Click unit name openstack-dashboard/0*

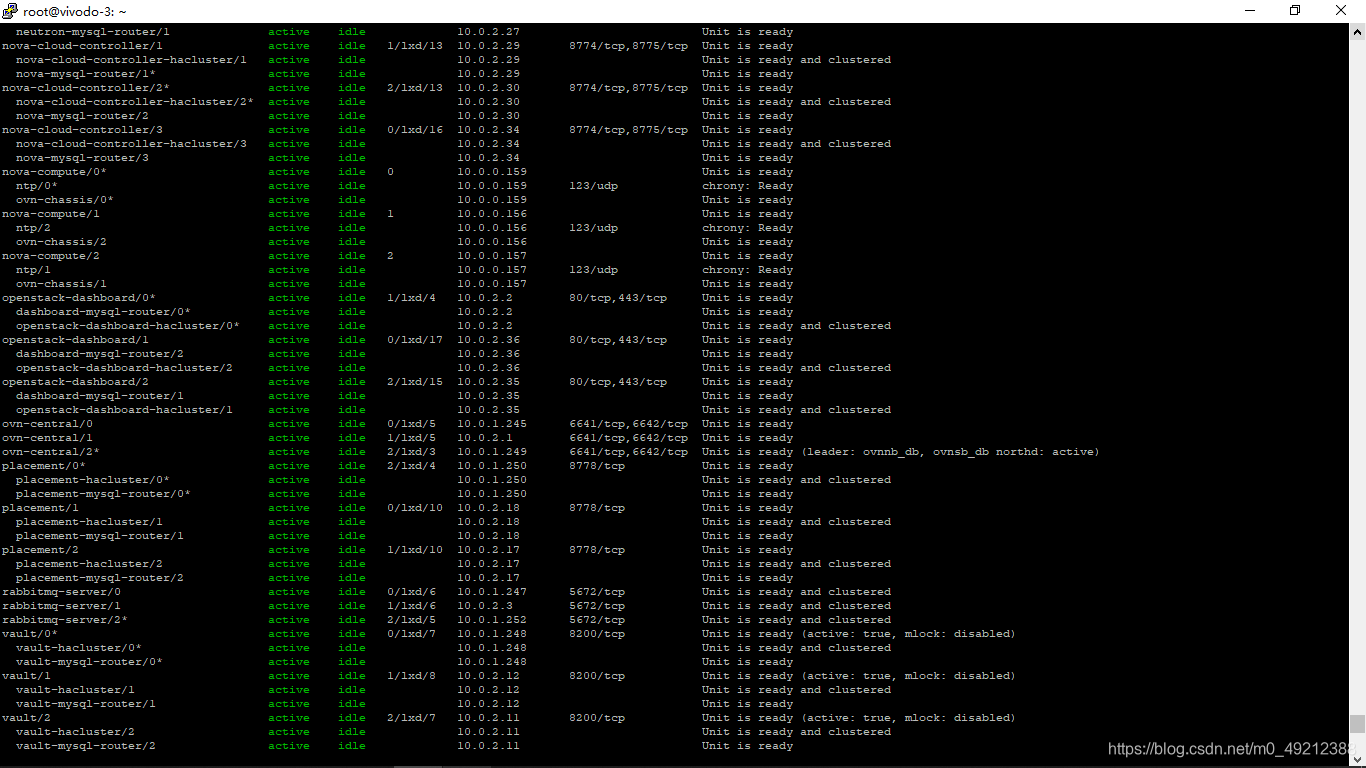(79, 298)
